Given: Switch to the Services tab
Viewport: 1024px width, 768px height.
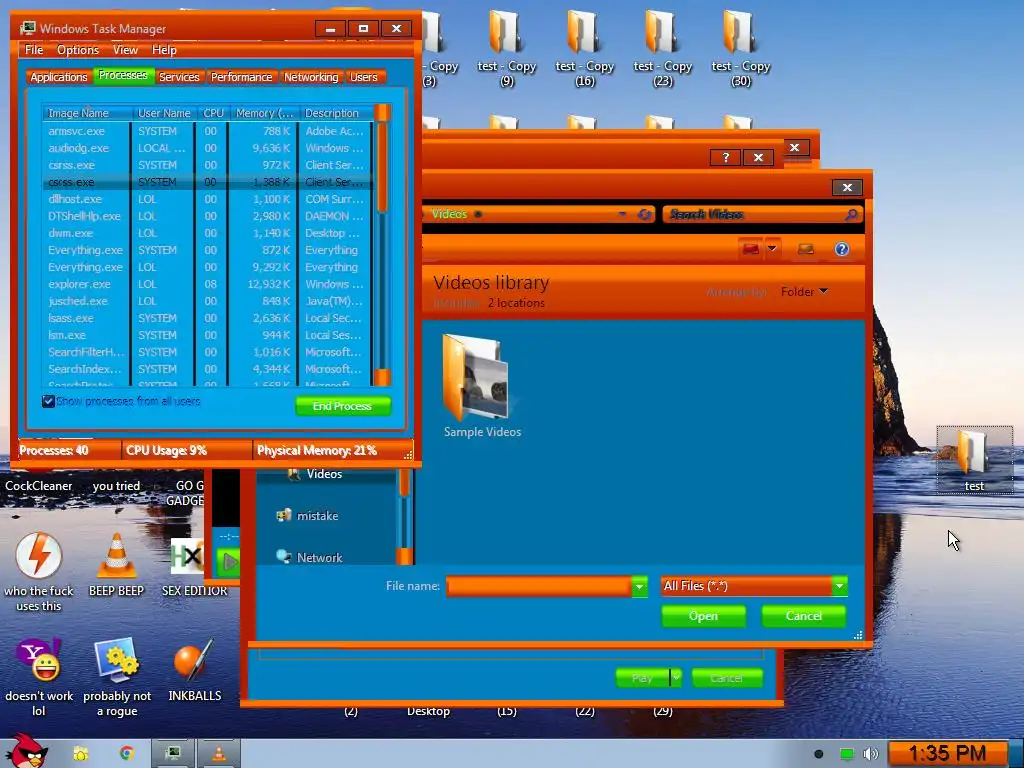Looking at the screenshot, I should pos(179,77).
